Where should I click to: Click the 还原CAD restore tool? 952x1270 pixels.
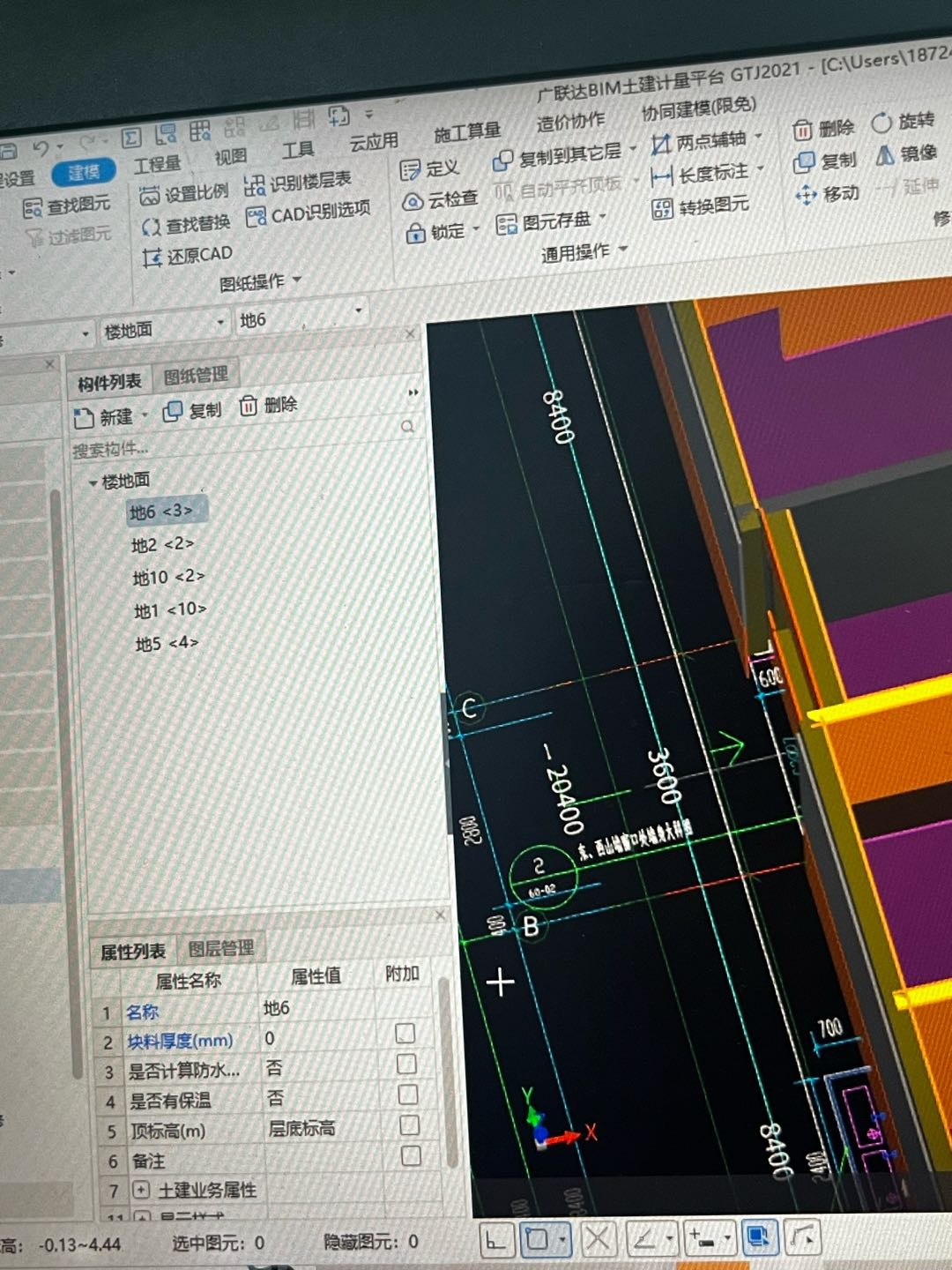(187, 256)
